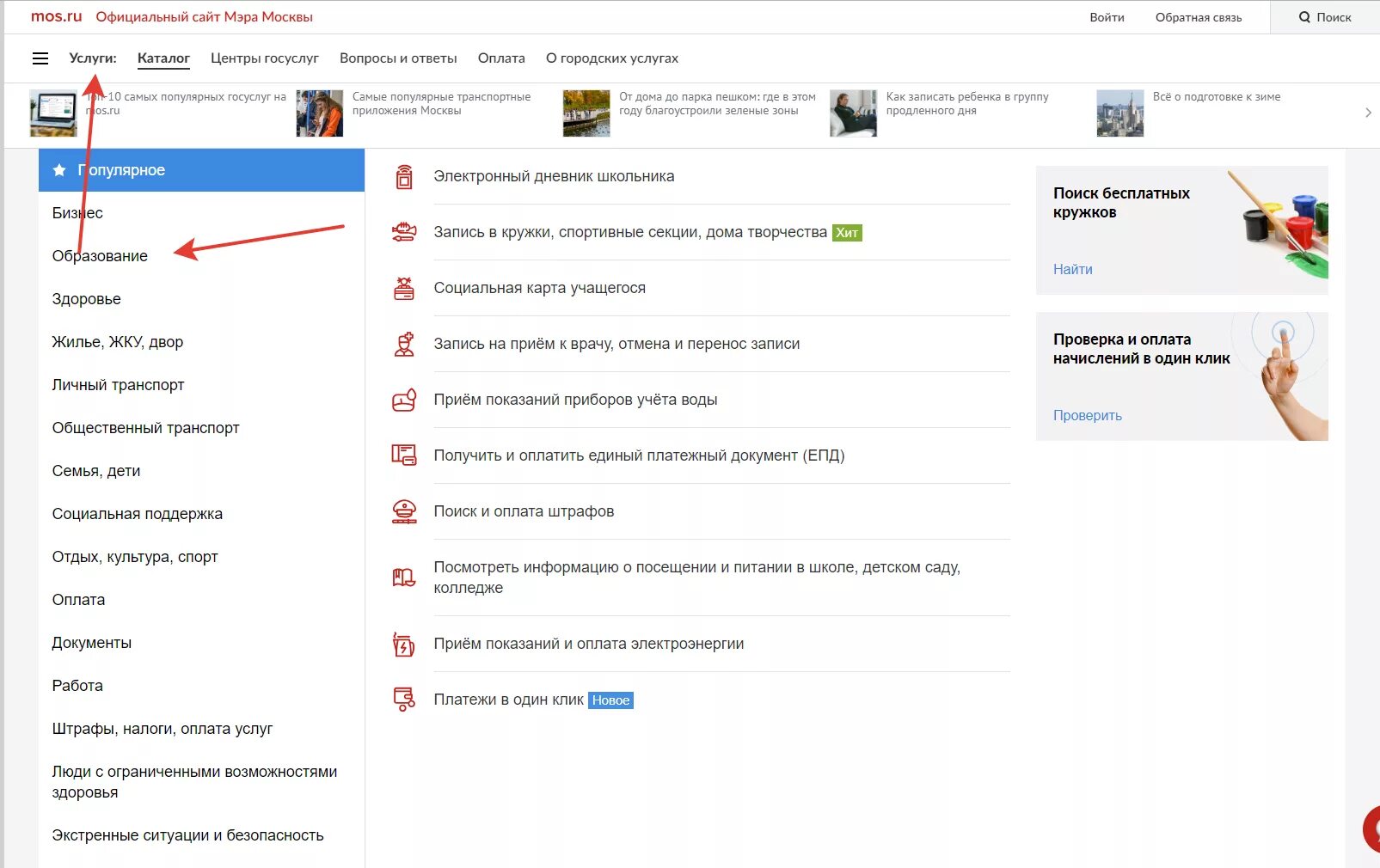Click the mos.ru logo

(x=57, y=16)
